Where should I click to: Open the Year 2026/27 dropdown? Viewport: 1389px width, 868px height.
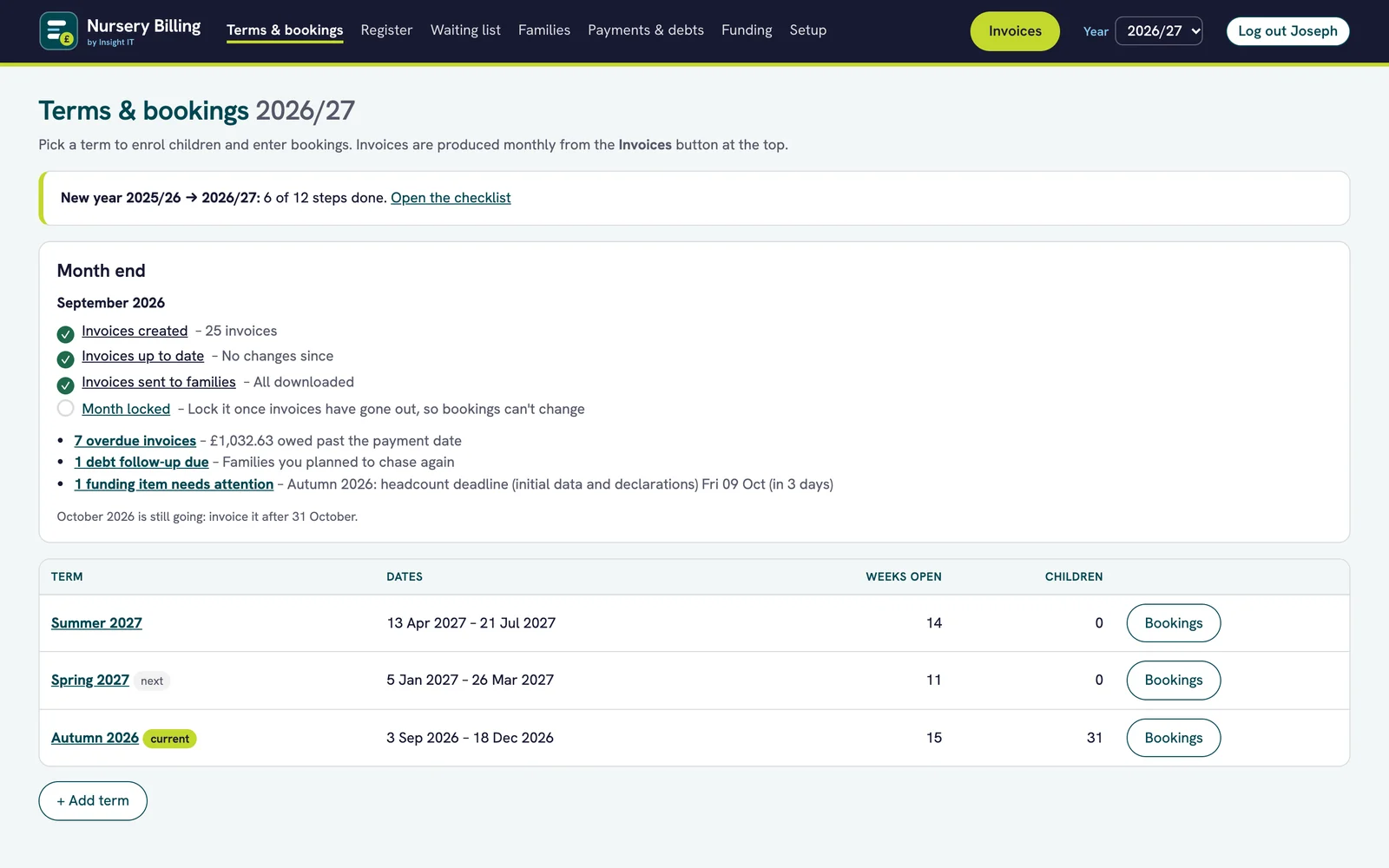click(x=1158, y=31)
